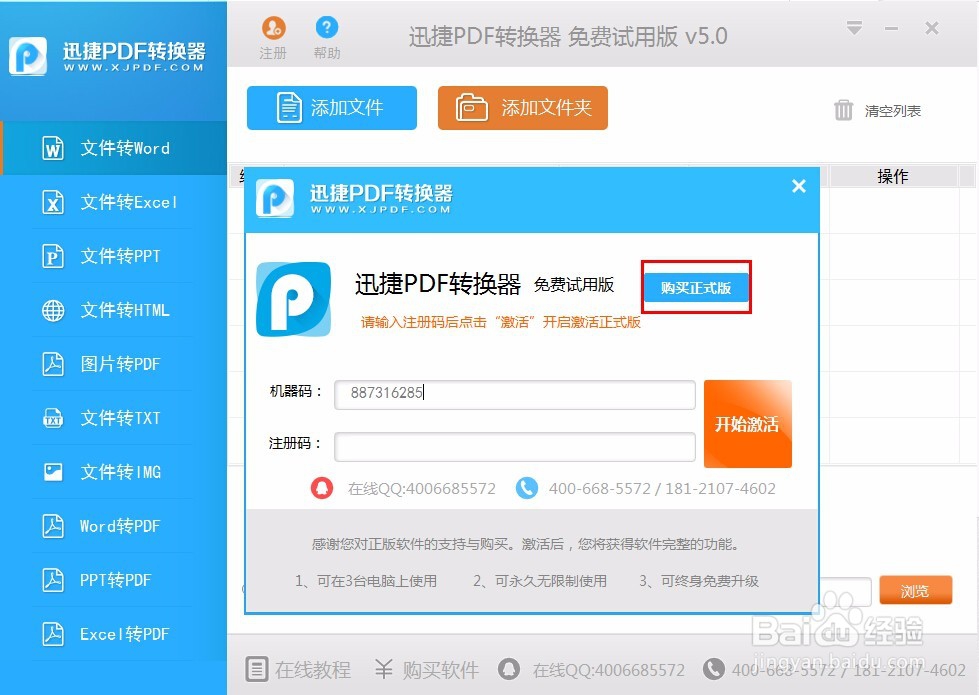Click the small P logo in dialog title bar
The height and width of the screenshot is (695, 979).
pyautogui.click(x=275, y=199)
